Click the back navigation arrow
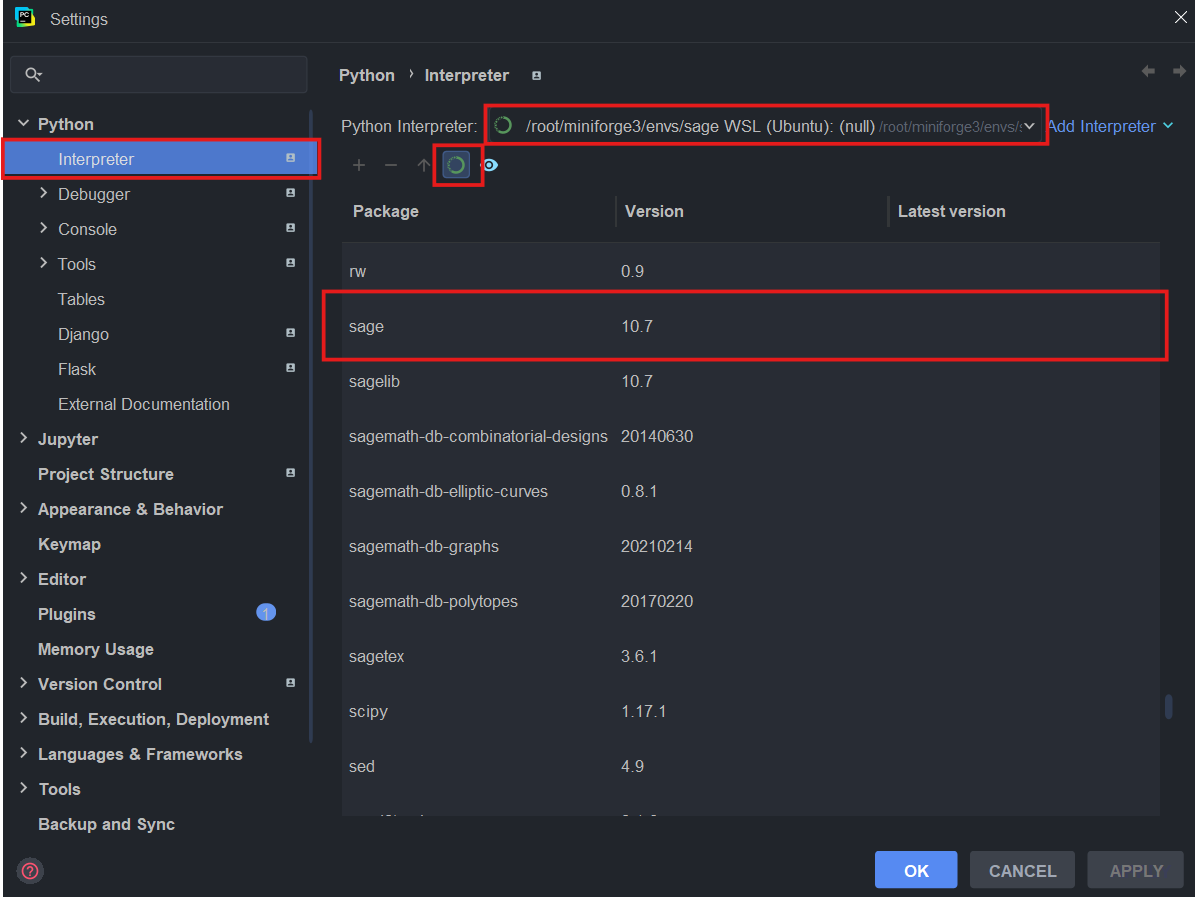 pos(1148,71)
